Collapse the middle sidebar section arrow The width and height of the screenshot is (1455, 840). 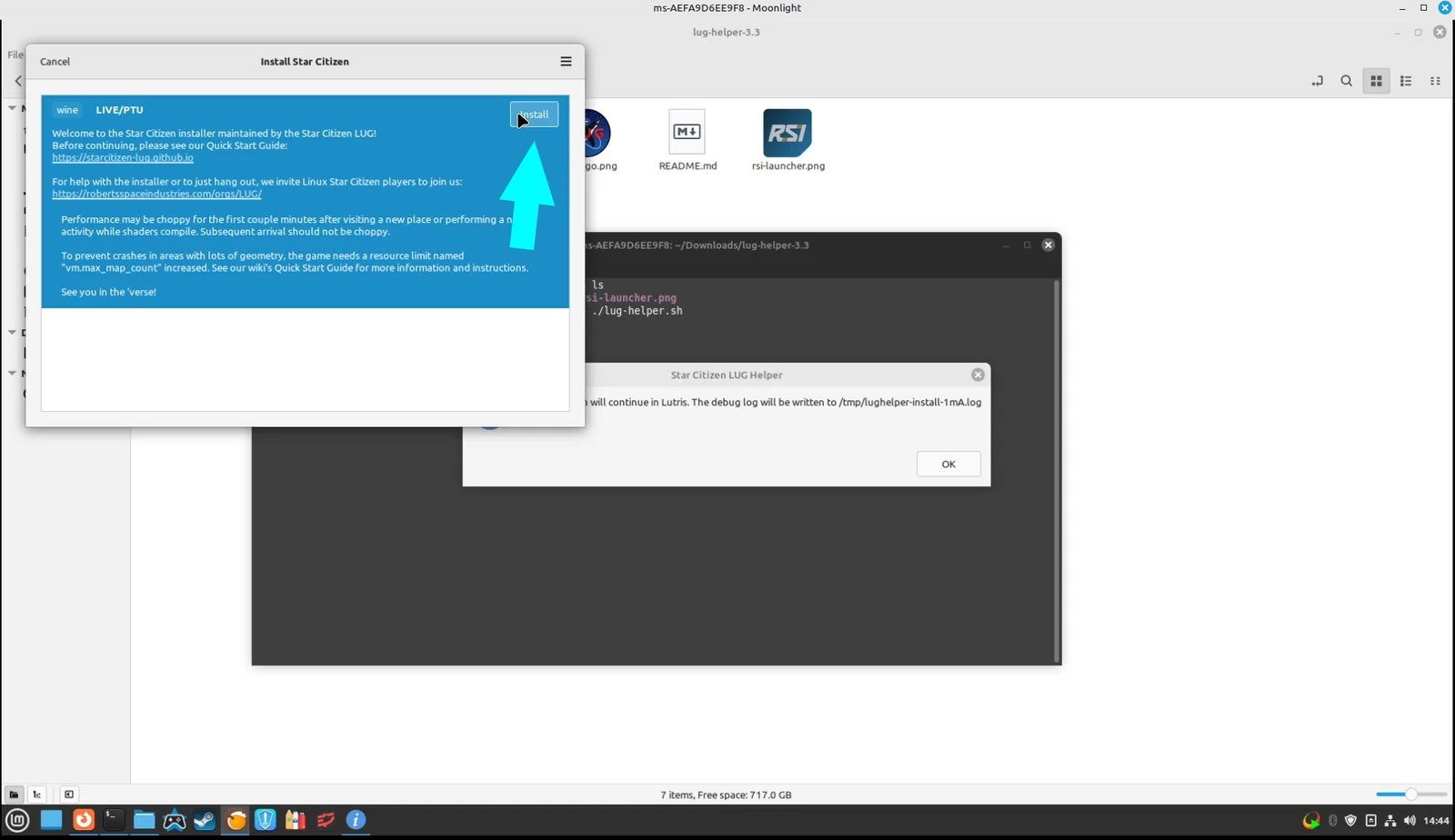pyautogui.click(x=12, y=333)
